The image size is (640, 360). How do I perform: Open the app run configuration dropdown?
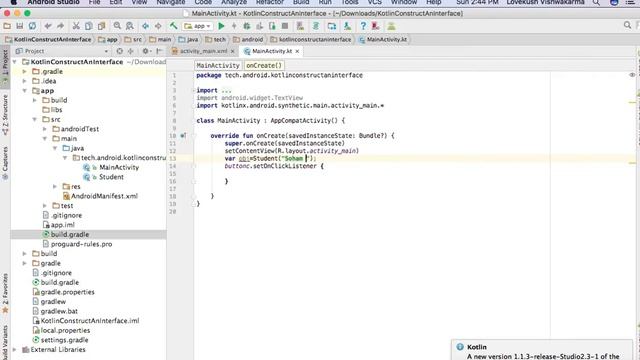[x=198, y=26]
